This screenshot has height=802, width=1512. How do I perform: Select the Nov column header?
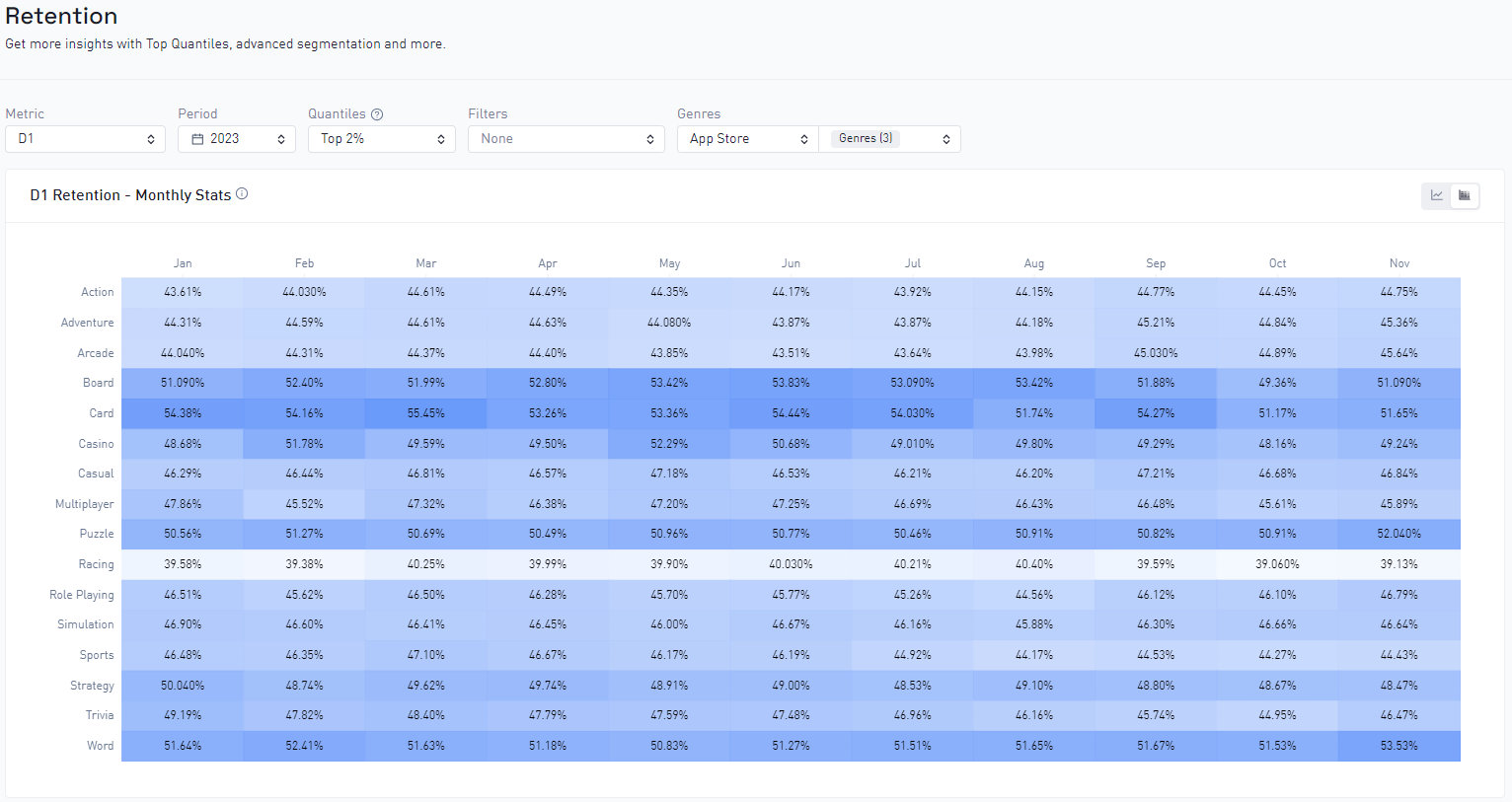[x=1399, y=263]
